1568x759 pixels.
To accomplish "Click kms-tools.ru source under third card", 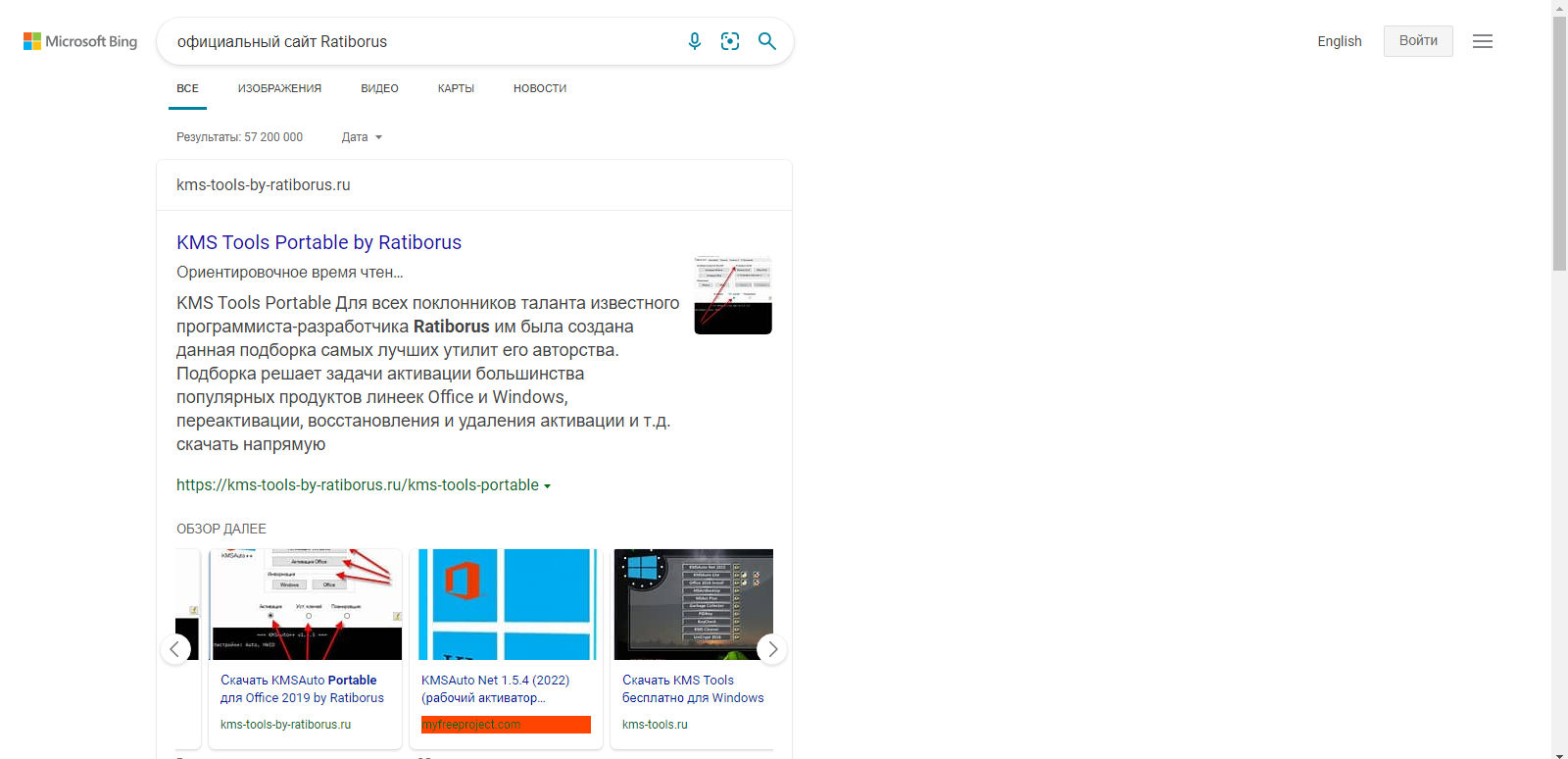I will [x=655, y=725].
